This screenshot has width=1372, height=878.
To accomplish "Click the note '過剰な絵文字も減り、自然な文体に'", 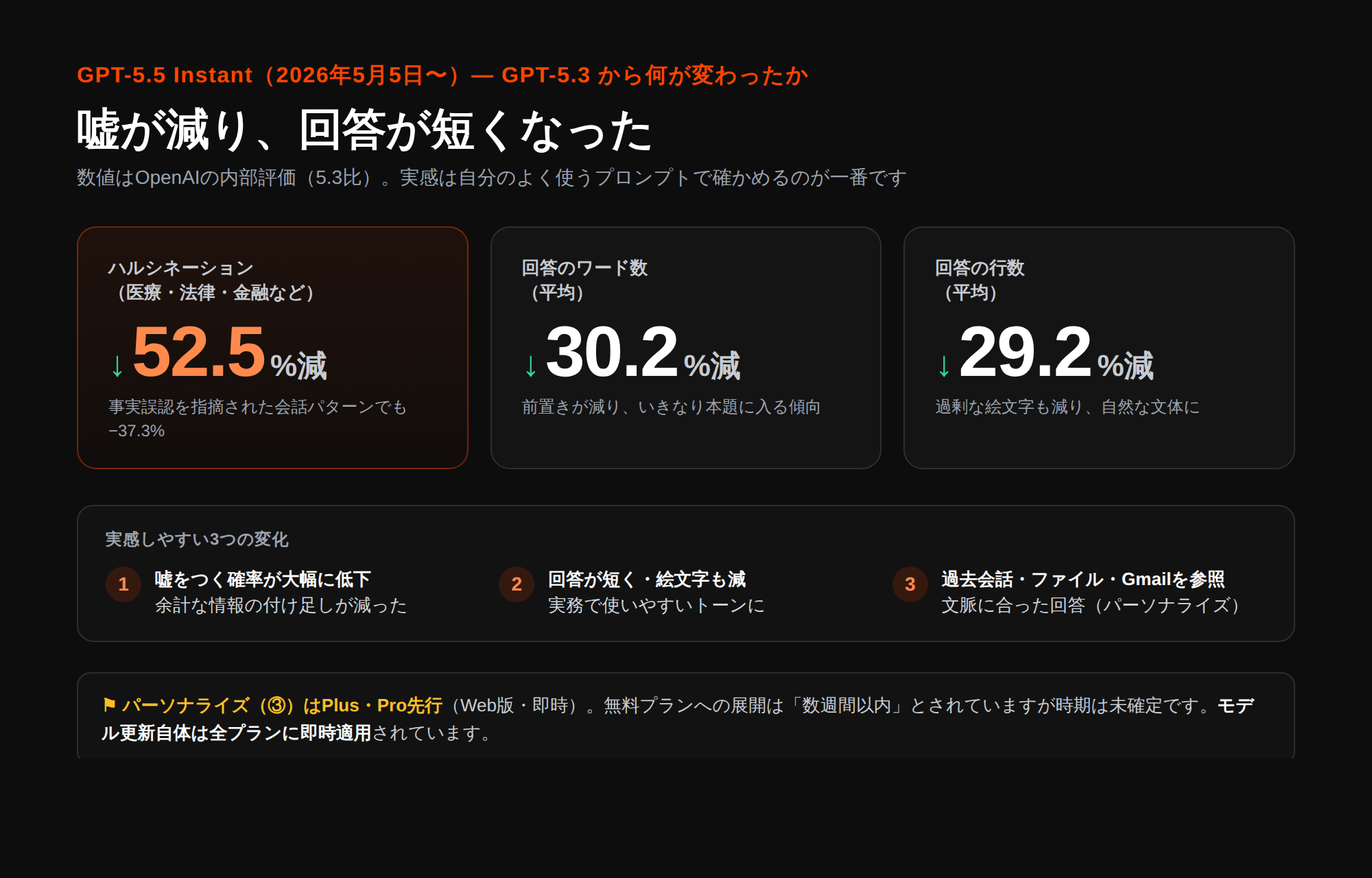I will 1067,407.
